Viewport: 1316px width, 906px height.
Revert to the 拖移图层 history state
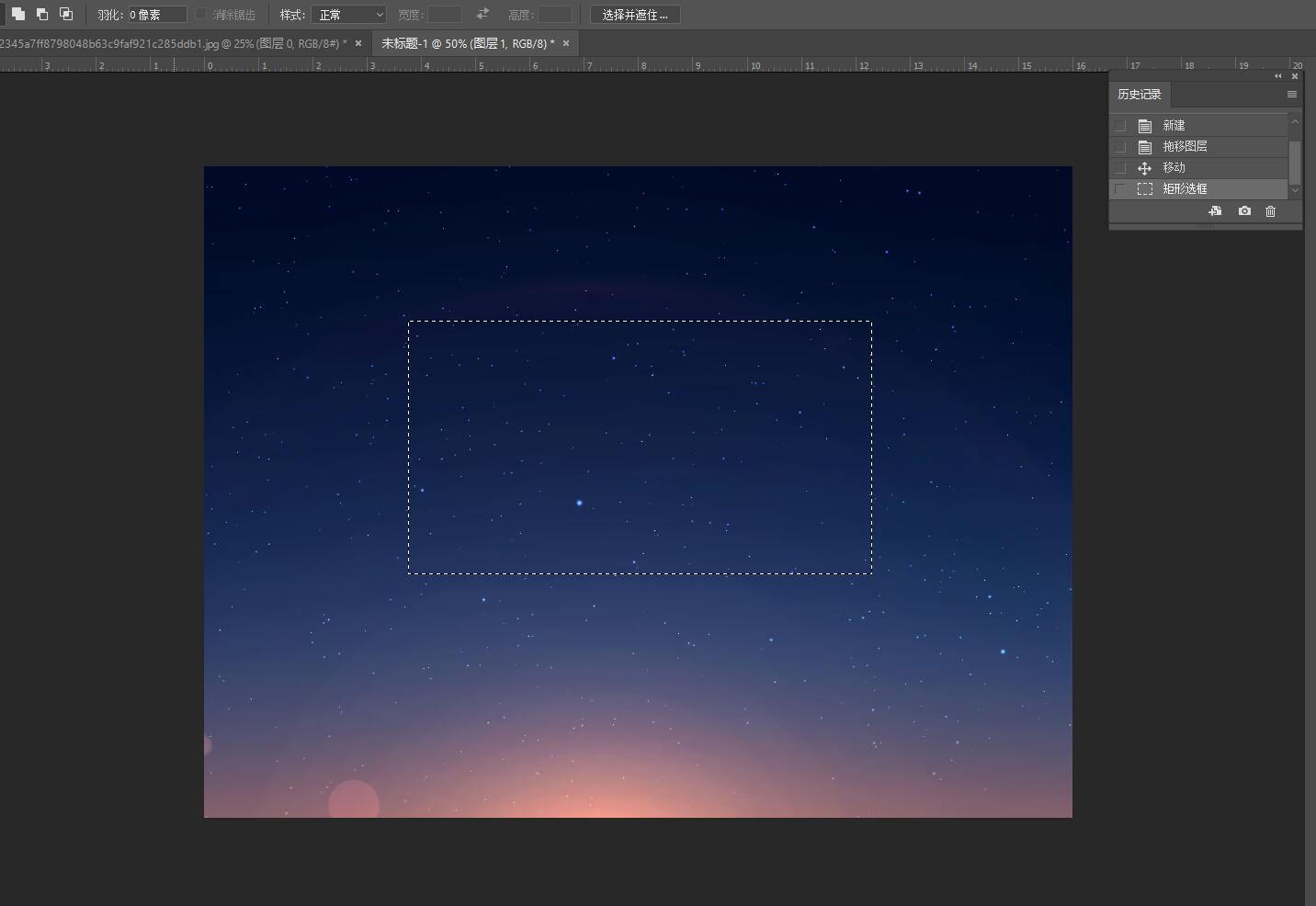click(1185, 147)
